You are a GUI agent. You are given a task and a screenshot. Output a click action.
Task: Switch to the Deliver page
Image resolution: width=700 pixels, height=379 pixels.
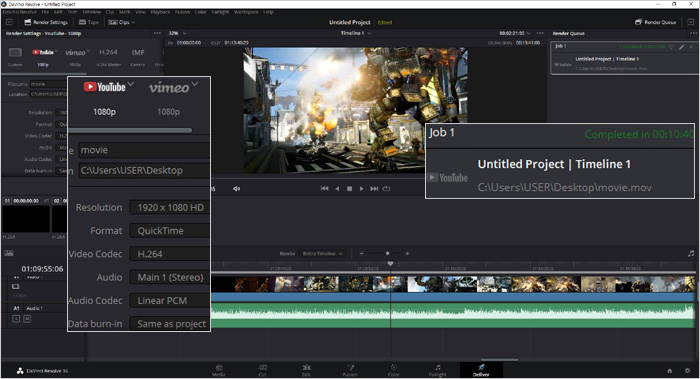point(481,371)
